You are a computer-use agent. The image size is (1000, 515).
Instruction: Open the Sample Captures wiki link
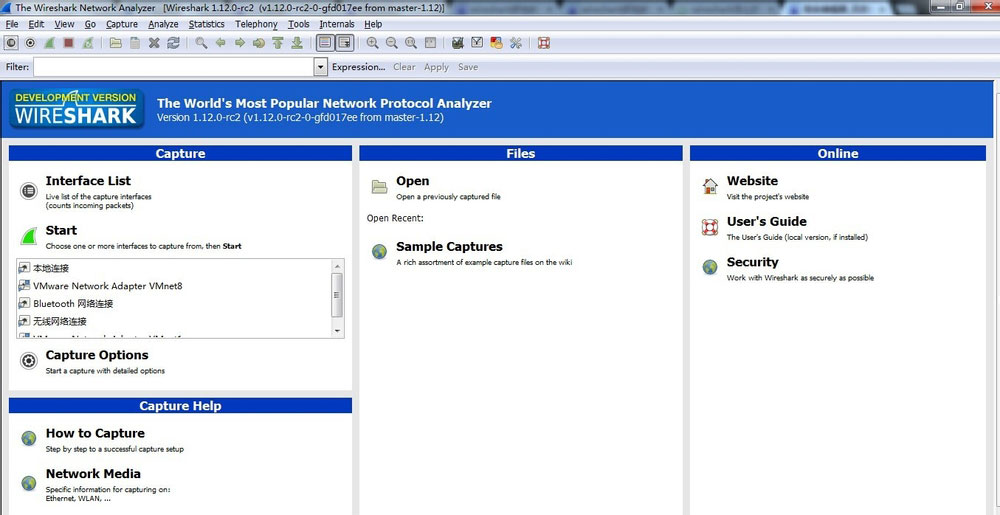click(x=449, y=247)
